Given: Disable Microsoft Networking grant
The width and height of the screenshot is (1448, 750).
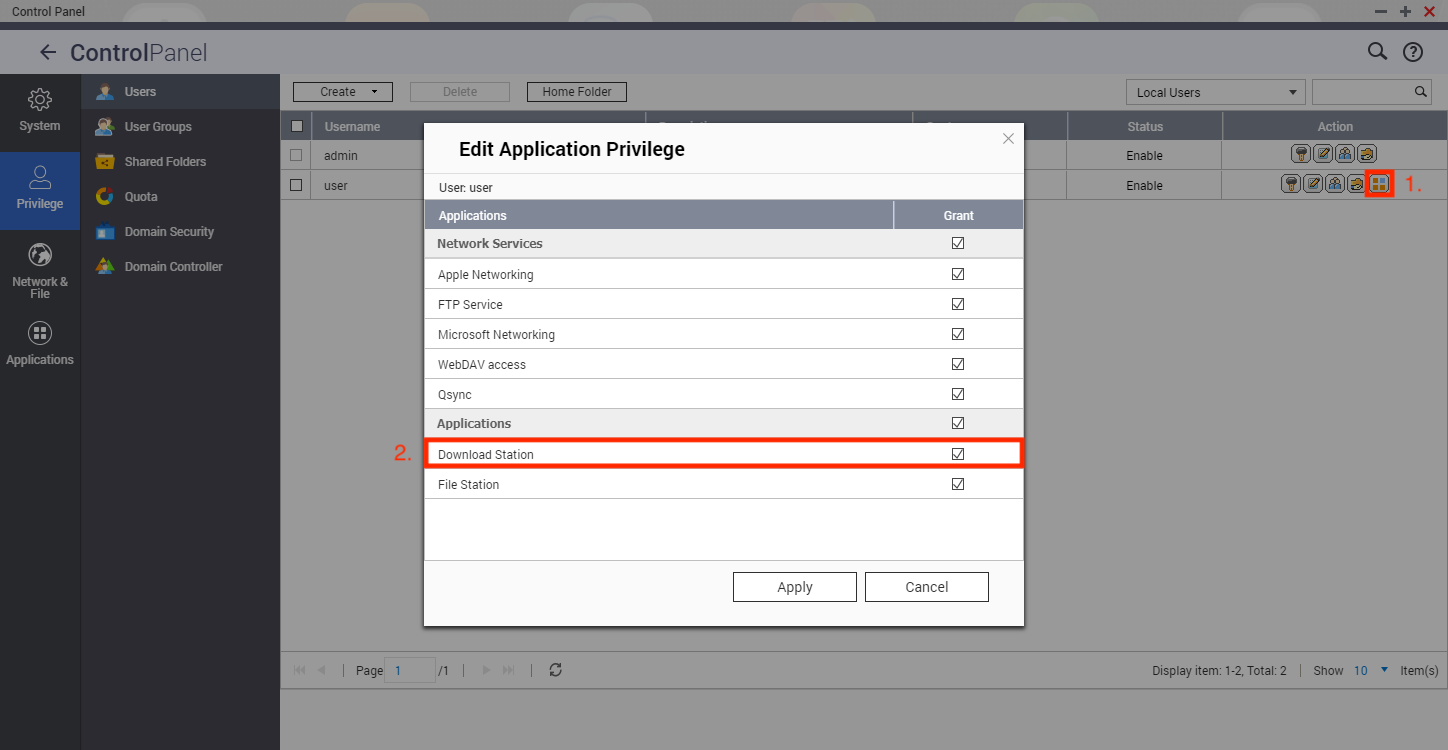Looking at the screenshot, I should (x=958, y=334).
